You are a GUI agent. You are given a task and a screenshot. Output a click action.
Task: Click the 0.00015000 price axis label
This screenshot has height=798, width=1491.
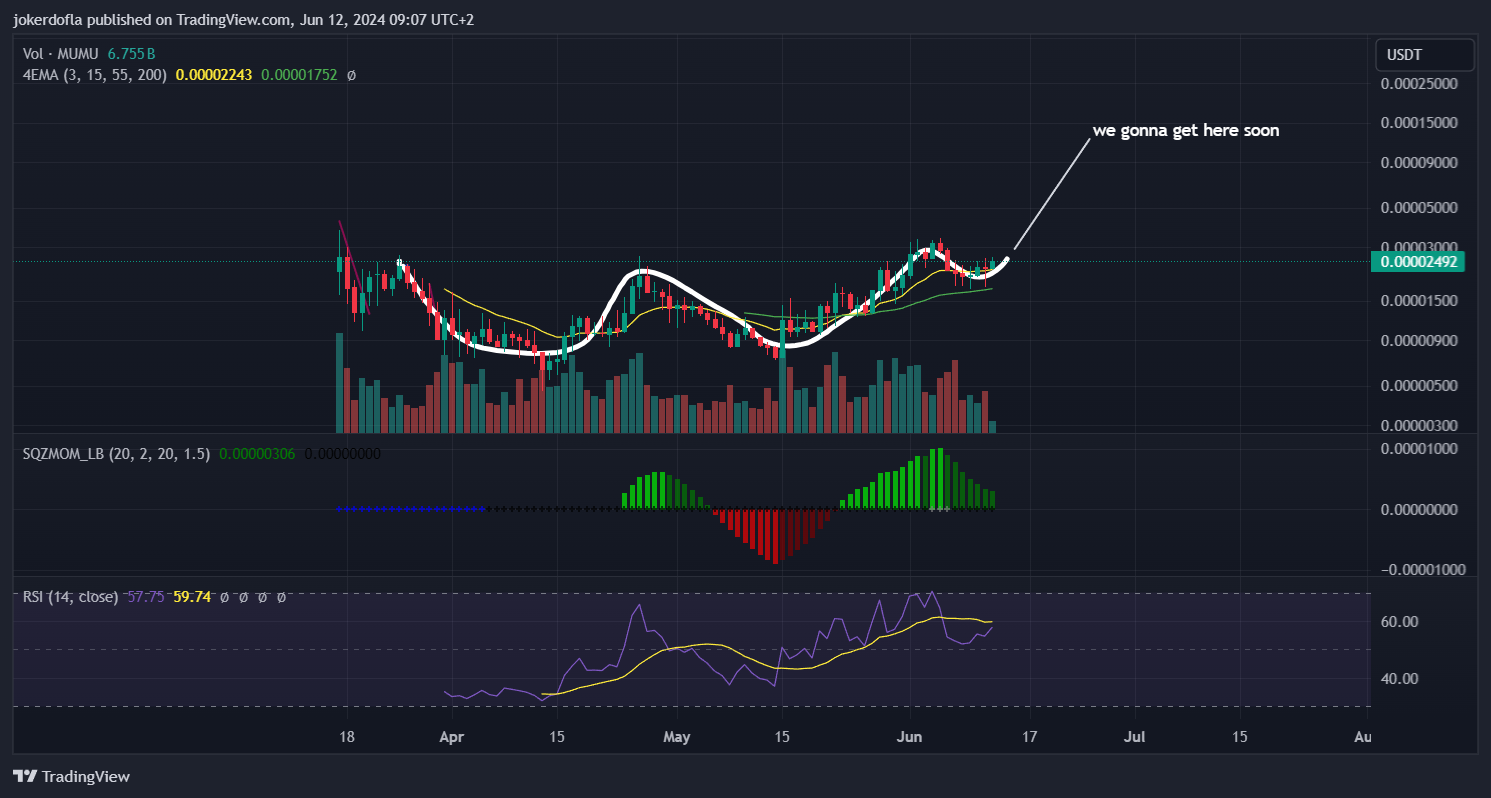(x=1419, y=123)
